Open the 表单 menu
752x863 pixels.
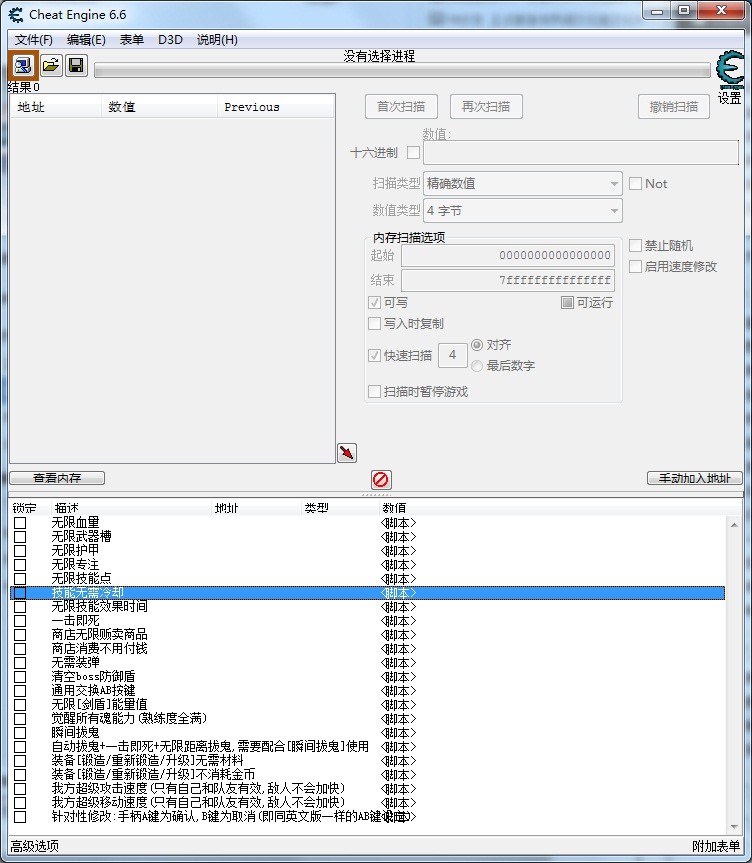(x=132, y=40)
